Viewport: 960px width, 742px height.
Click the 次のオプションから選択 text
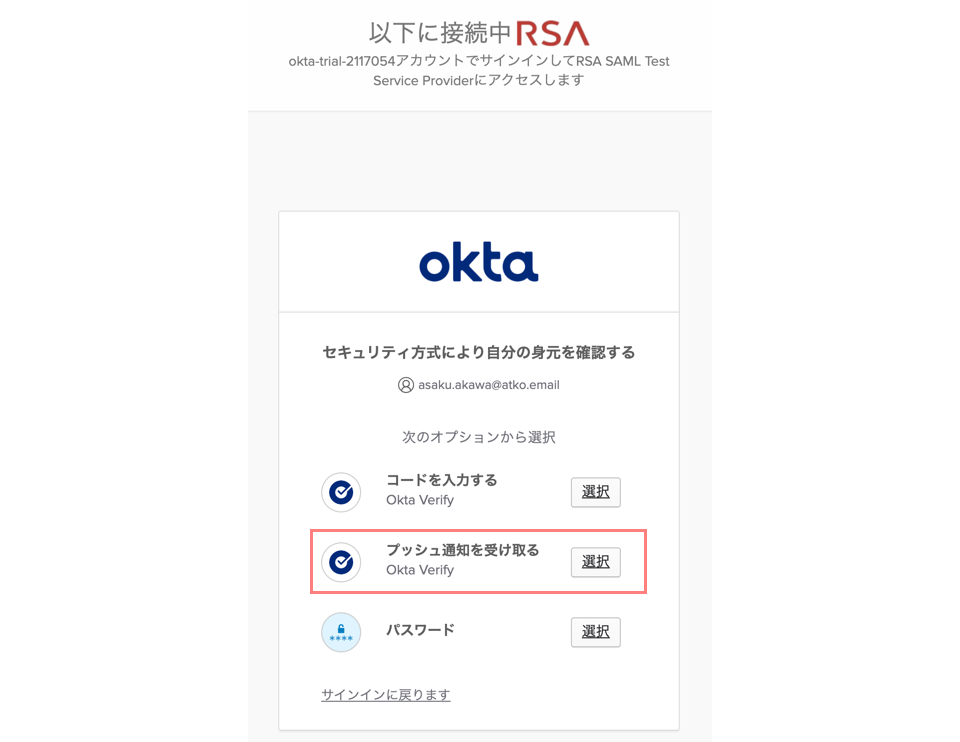pos(479,437)
